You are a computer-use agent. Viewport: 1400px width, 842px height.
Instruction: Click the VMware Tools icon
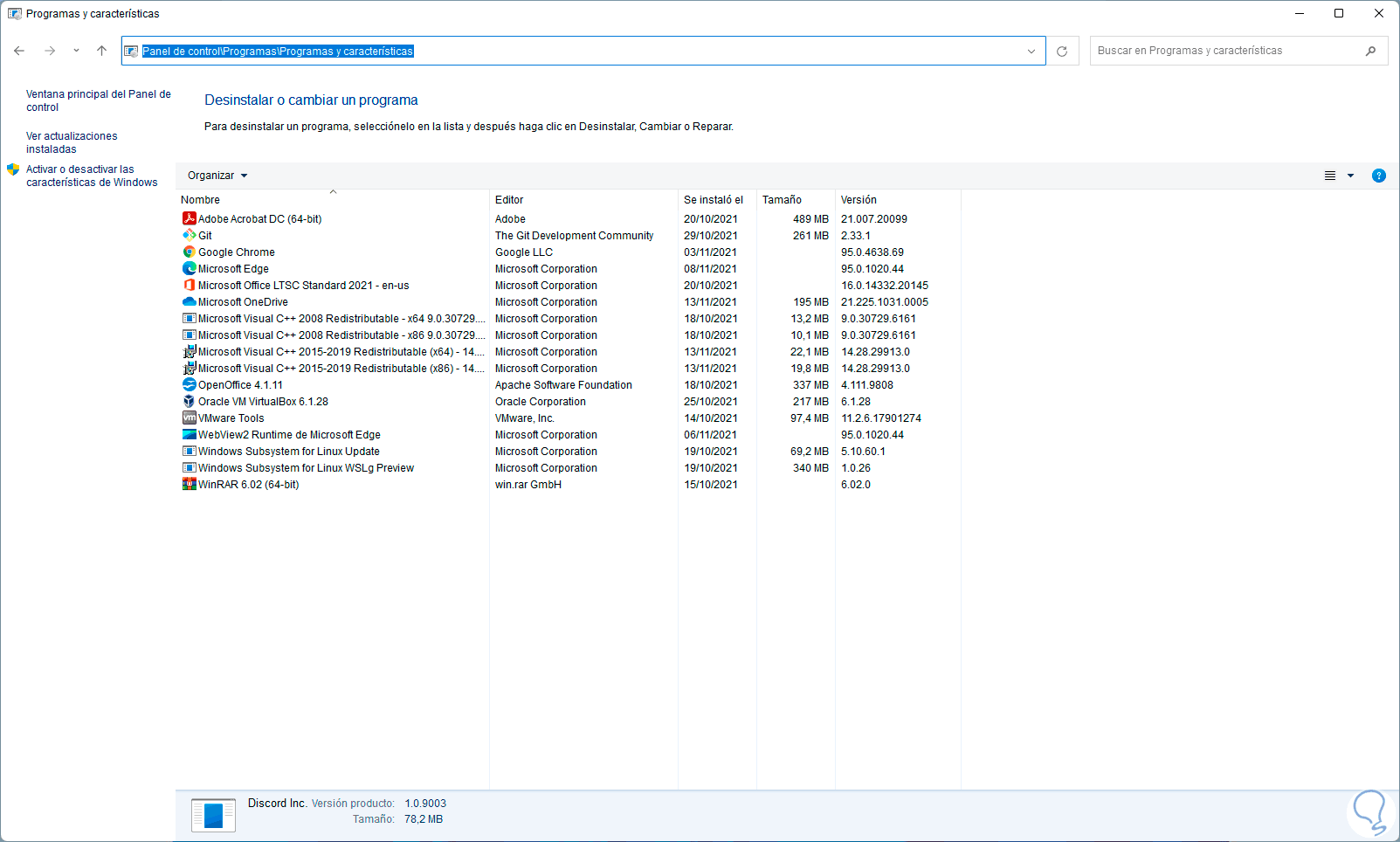click(189, 418)
